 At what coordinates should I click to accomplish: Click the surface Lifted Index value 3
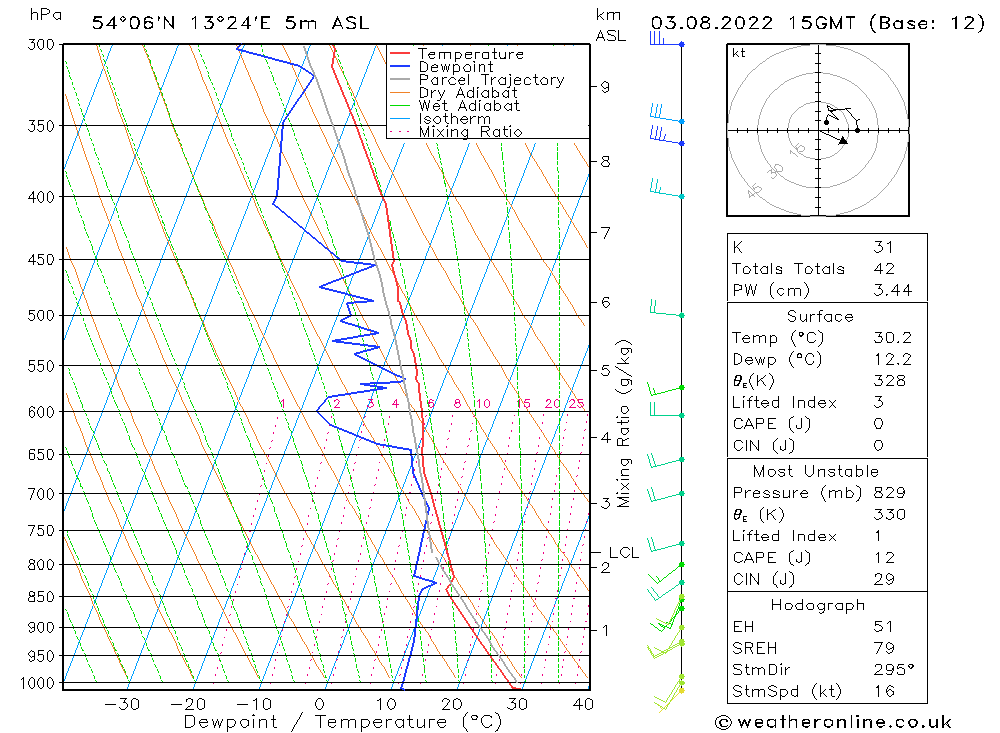coord(878,403)
